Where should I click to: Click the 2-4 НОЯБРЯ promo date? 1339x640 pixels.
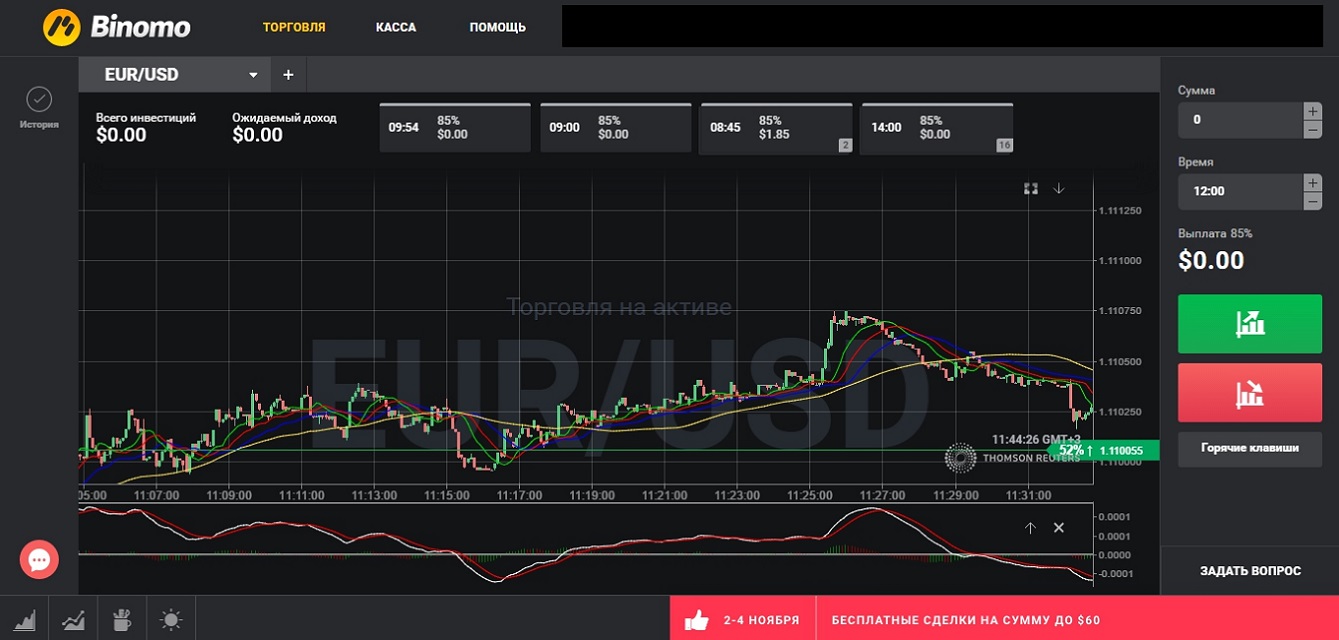pos(761,620)
